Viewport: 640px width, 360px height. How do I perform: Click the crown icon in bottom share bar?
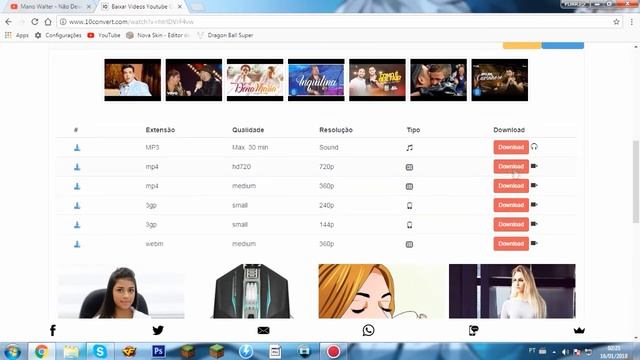click(579, 330)
